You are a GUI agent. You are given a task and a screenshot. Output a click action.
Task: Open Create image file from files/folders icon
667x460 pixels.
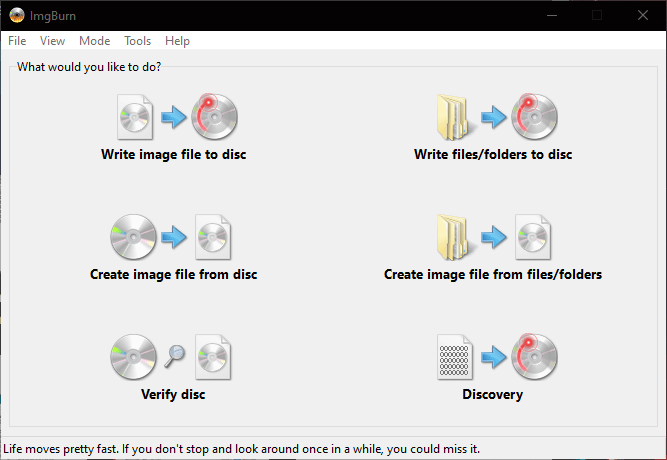[493, 237]
